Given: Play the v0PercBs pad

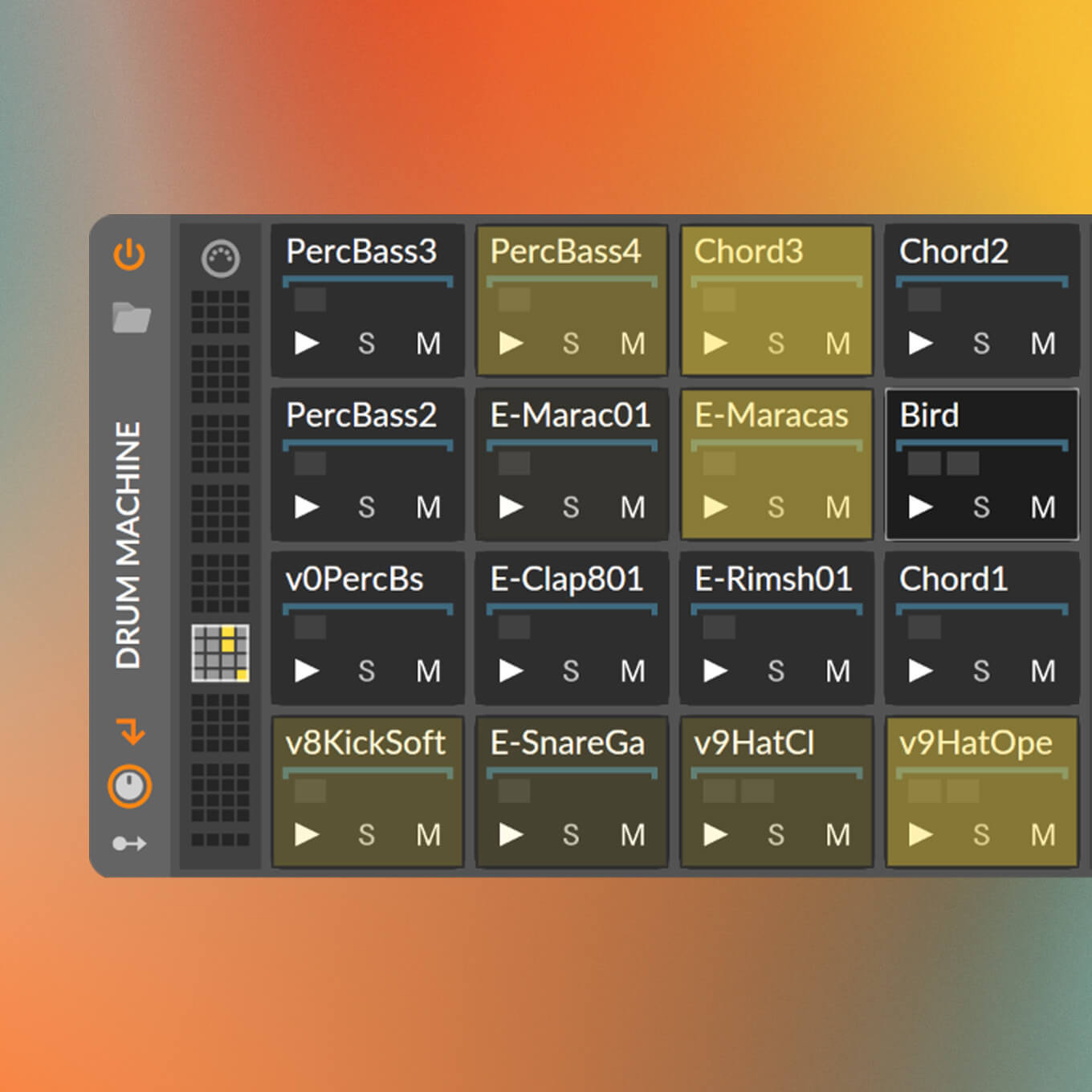Looking at the screenshot, I should 307,670.
